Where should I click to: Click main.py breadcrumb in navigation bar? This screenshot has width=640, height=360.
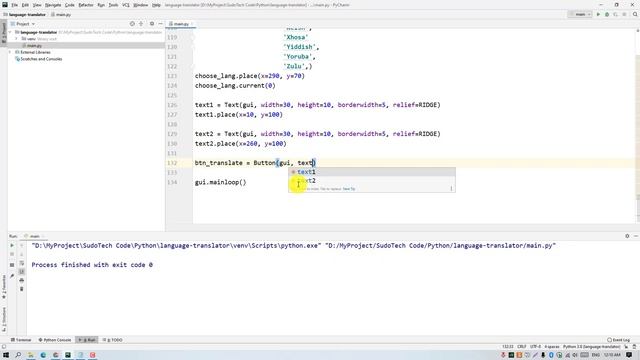pos(61,14)
